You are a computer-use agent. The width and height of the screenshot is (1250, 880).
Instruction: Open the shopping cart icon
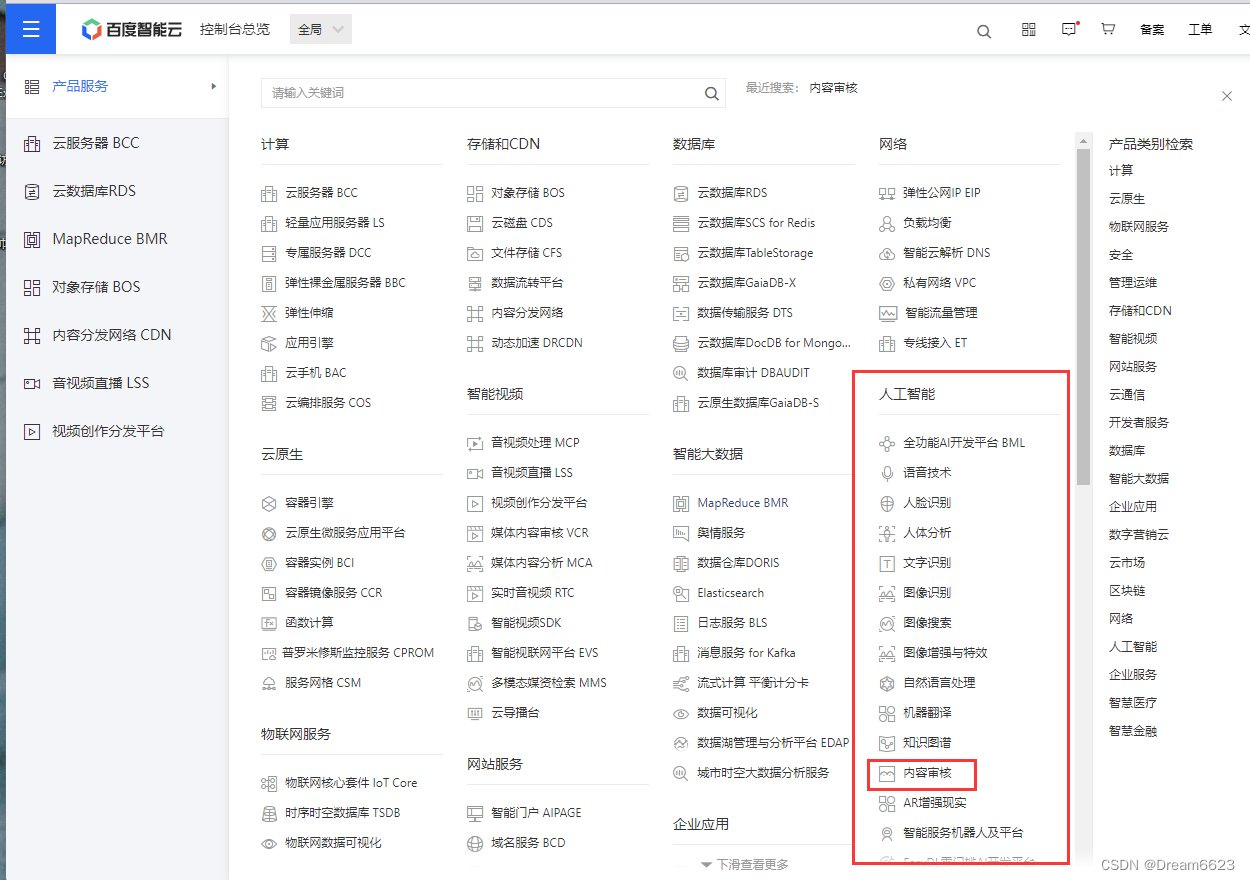[x=1108, y=30]
